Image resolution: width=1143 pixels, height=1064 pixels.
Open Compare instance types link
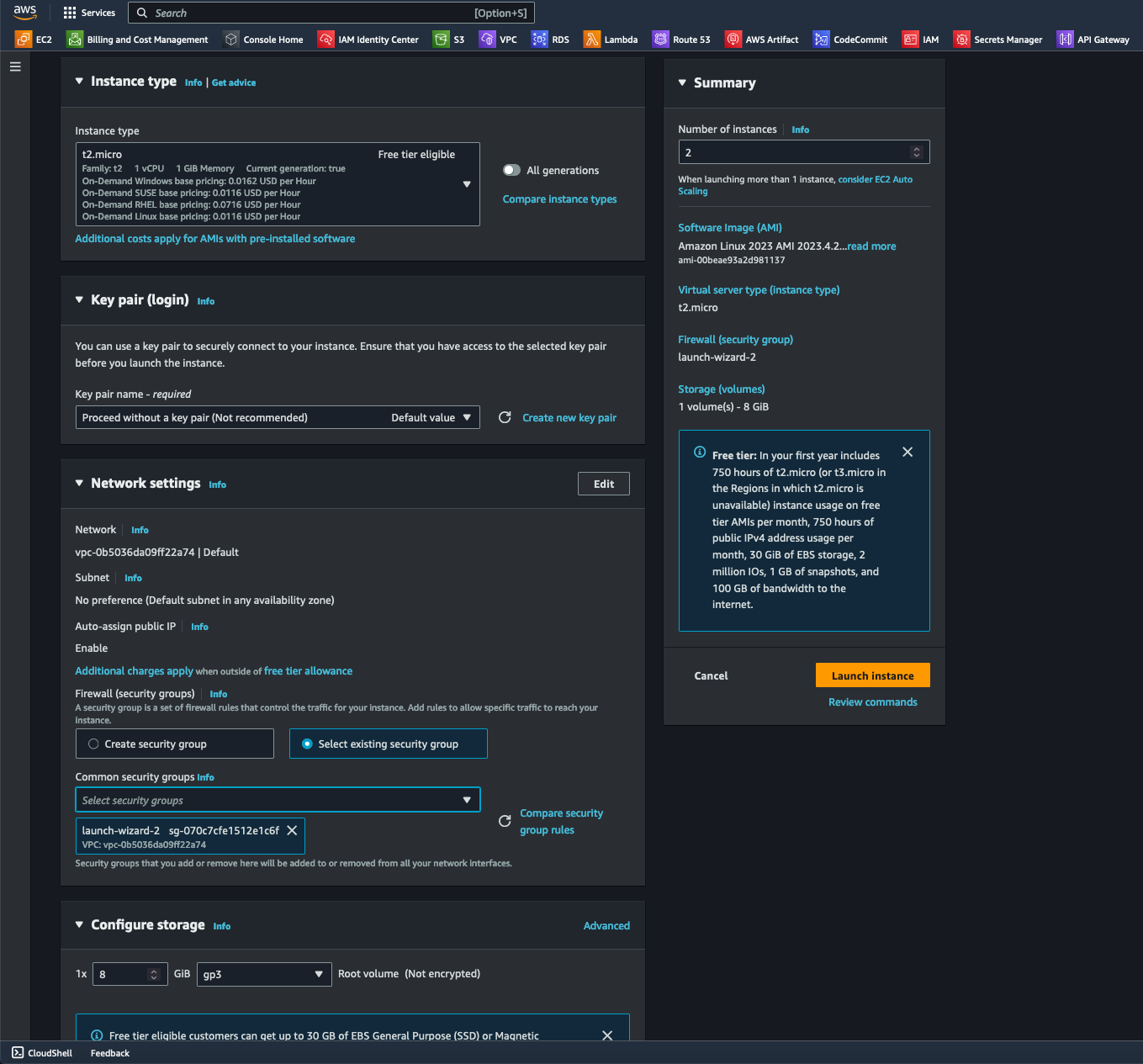point(559,199)
